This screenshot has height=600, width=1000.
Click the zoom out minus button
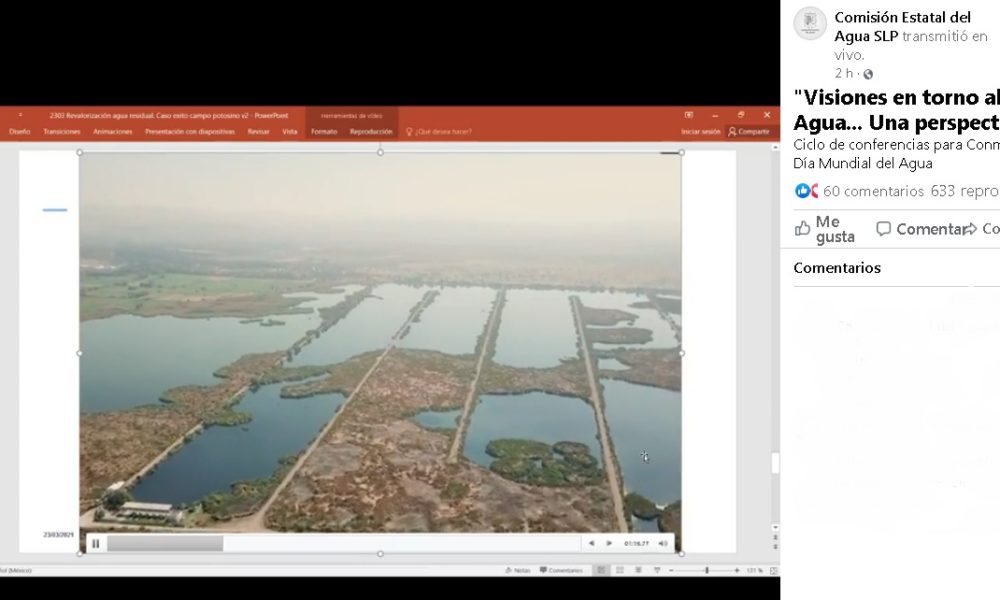[671, 570]
